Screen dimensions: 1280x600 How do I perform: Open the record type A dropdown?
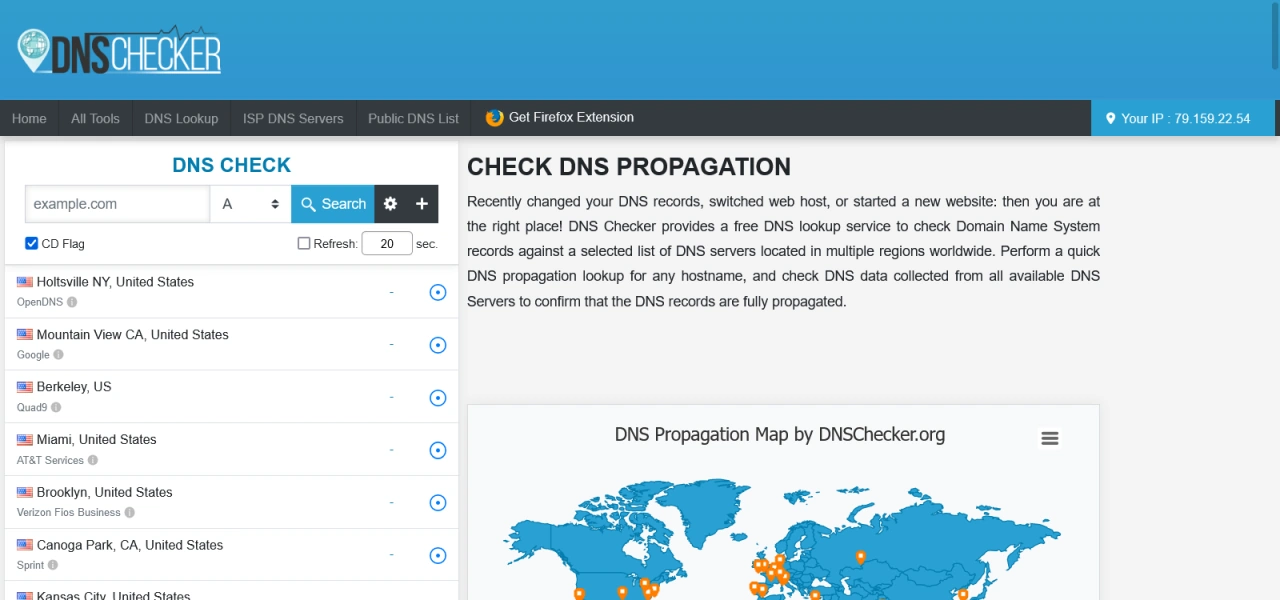point(250,204)
